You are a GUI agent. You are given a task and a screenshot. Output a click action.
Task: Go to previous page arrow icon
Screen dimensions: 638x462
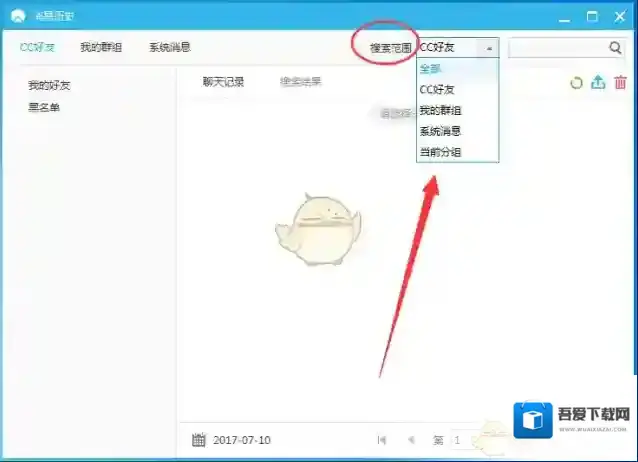click(411, 440)
